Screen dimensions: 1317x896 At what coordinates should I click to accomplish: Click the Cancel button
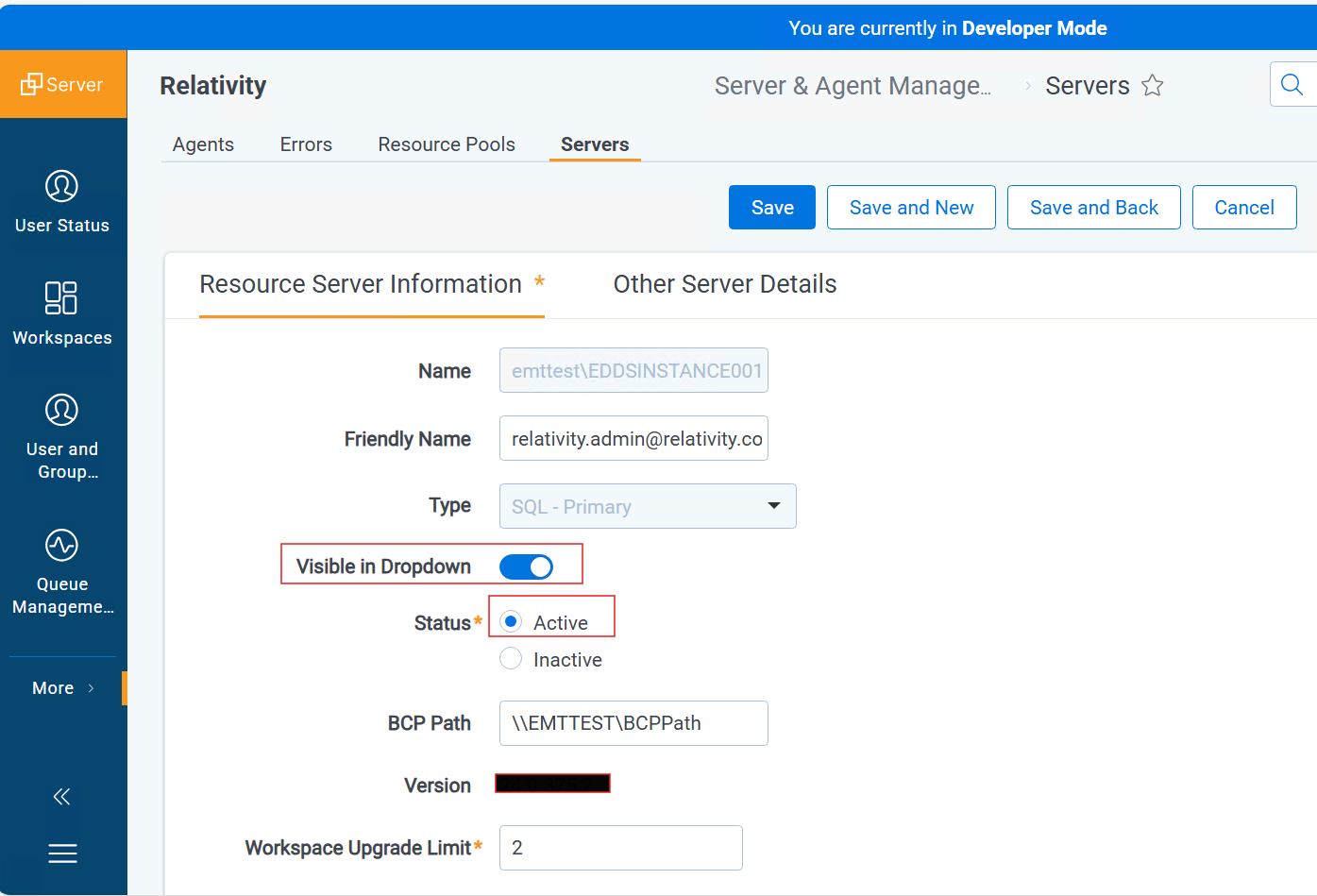coord(1243,208)
